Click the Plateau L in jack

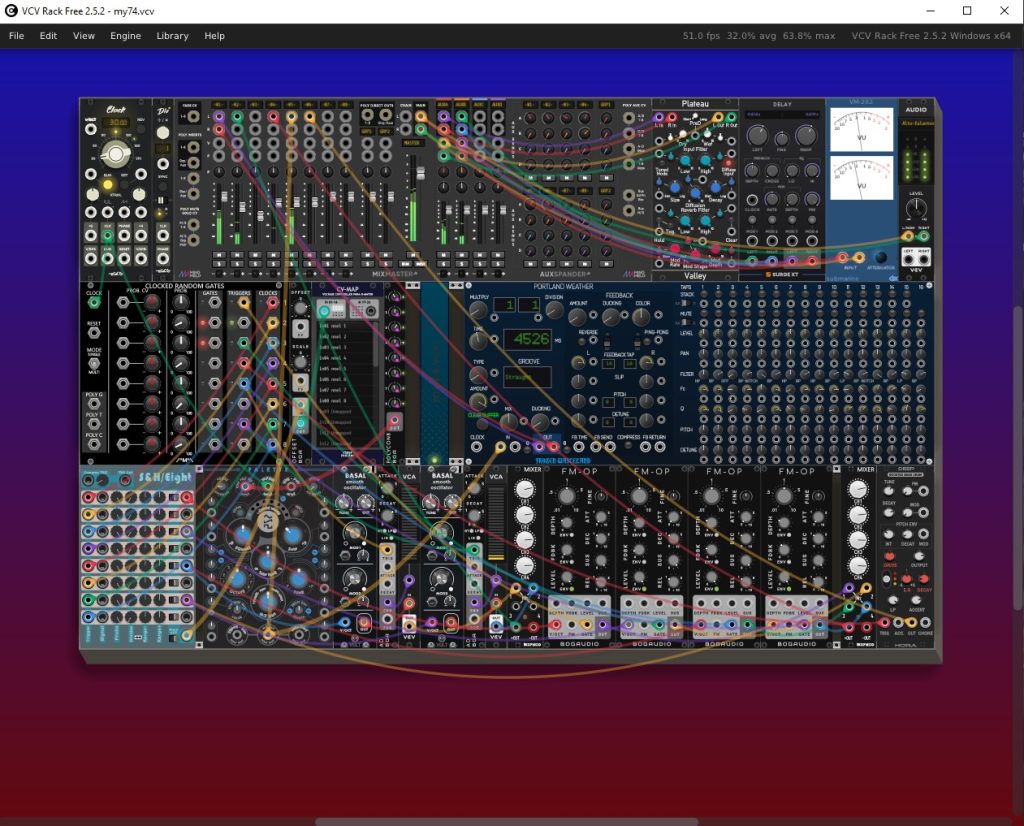[659, 118]
